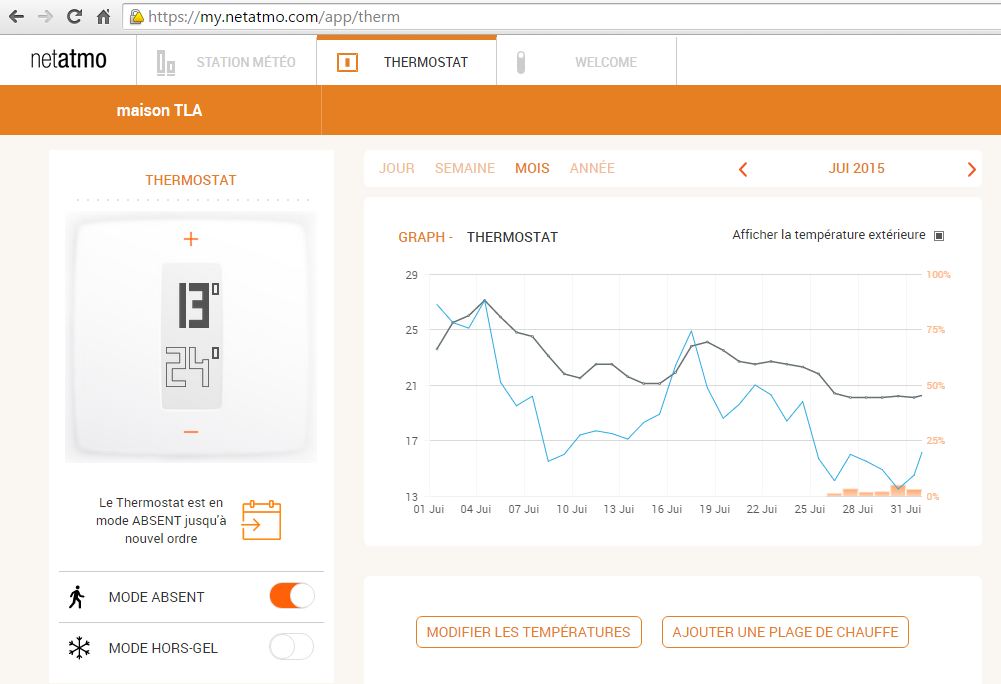
Task: Click the GRAPH - THERMOSTAT title
Action: point(478,237)
